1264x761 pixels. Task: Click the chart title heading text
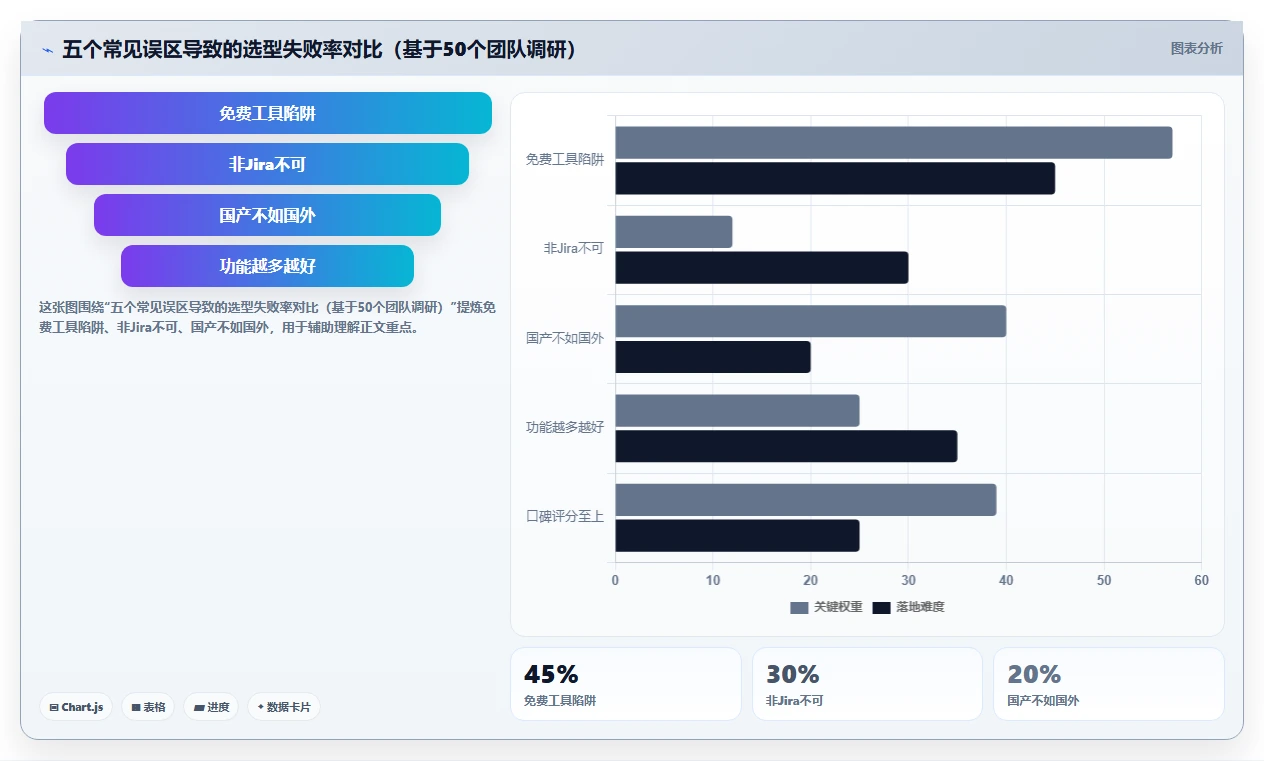click(319, 49)
